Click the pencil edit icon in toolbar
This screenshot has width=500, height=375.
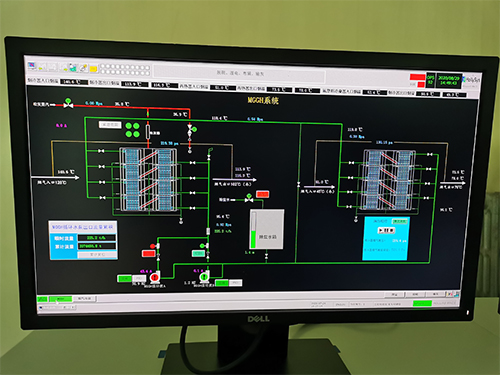83,68
